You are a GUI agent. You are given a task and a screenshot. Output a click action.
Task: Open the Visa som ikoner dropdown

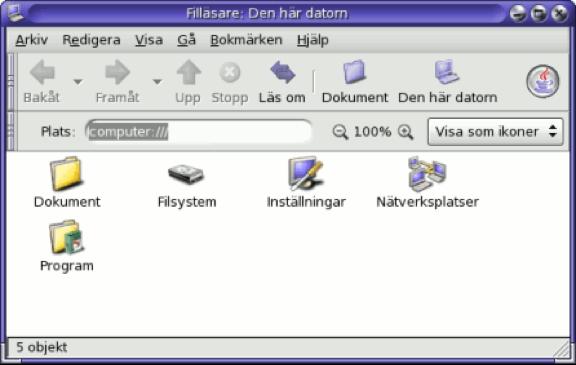pos(495,131)
